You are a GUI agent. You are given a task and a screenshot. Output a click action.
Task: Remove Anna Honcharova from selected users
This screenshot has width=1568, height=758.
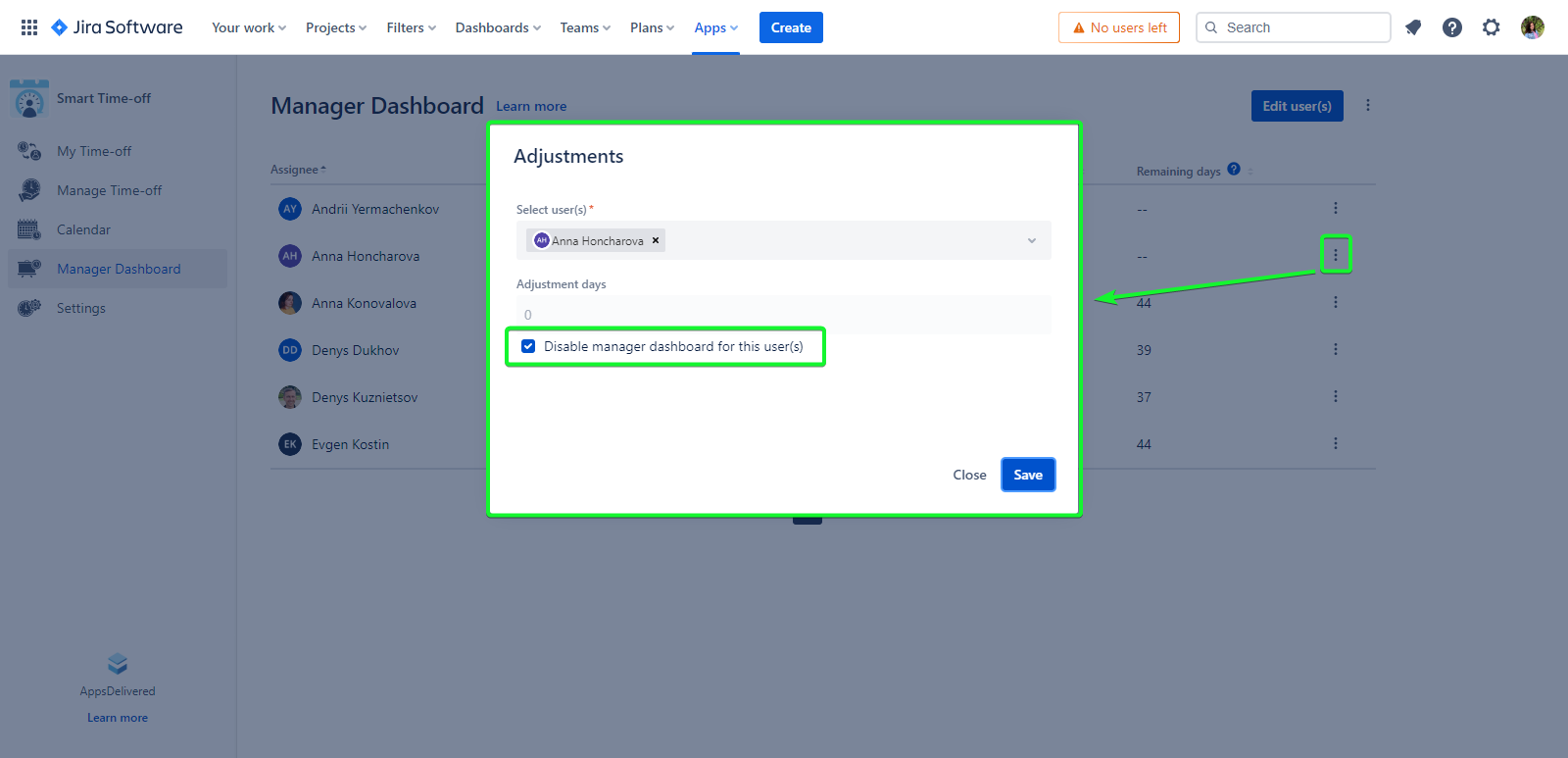pos(656,240)
